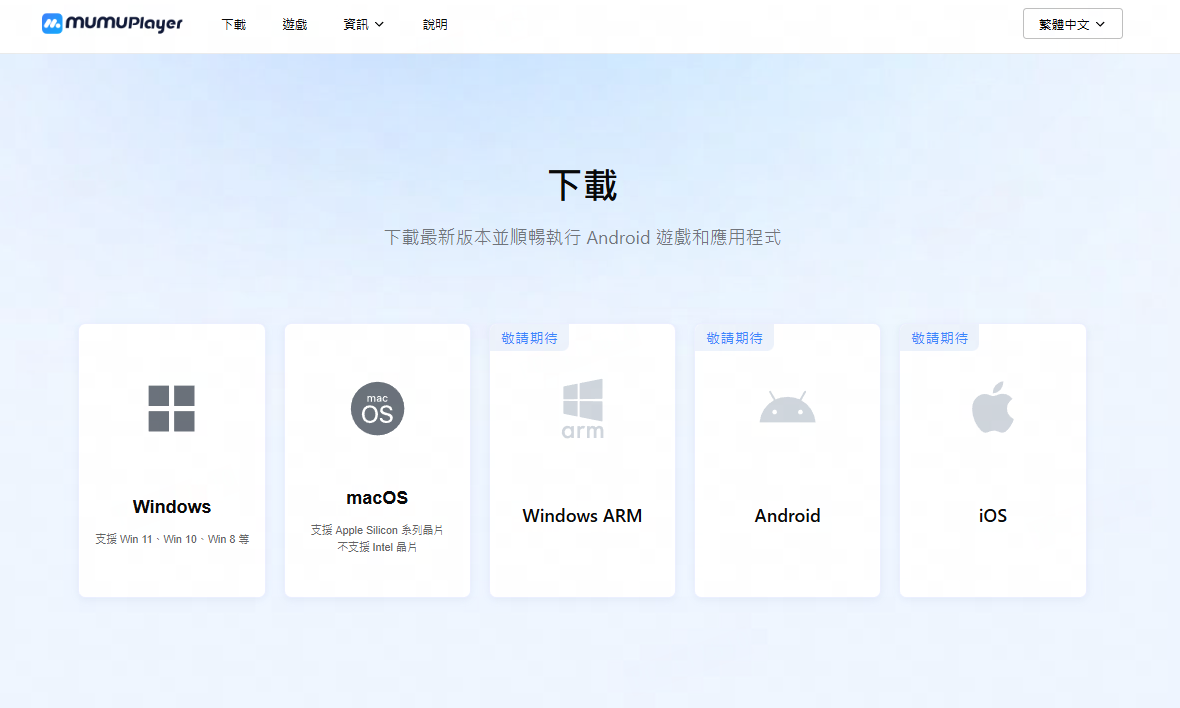Click the macOS circle icon
Image resolution: width=1180 pixels, height=708 pixels.
(377, 408)
